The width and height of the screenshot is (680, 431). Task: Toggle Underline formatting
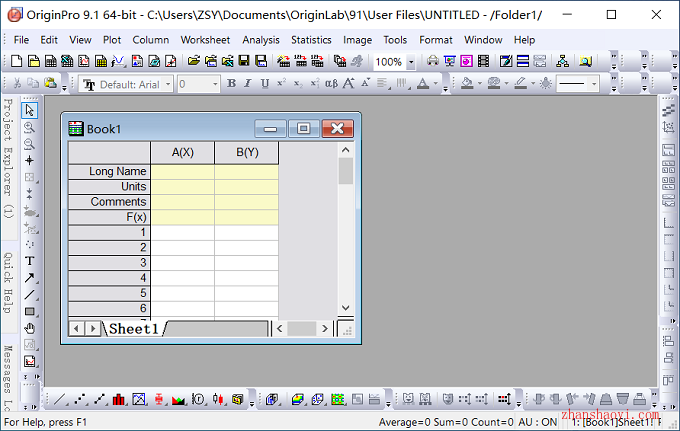point(265,83)
